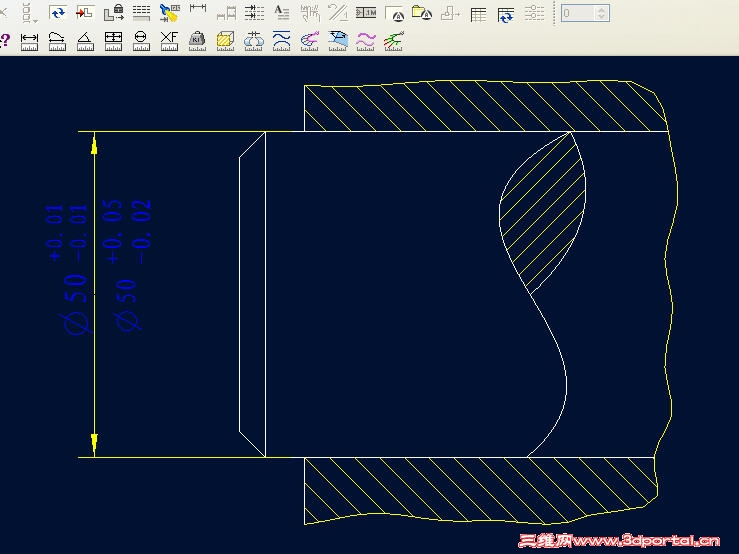
Task: Click the update tables icon
Action: [506, 14]
